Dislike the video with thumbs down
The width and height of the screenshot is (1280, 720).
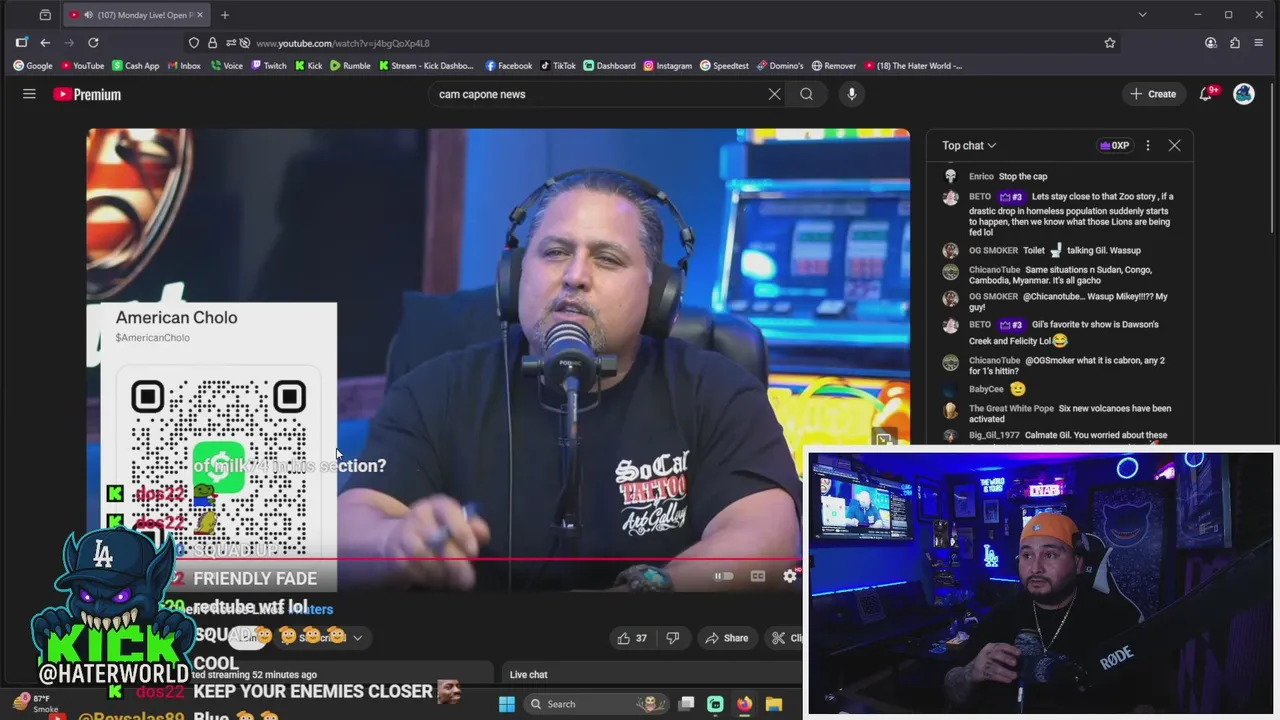(x=672, y=638)
